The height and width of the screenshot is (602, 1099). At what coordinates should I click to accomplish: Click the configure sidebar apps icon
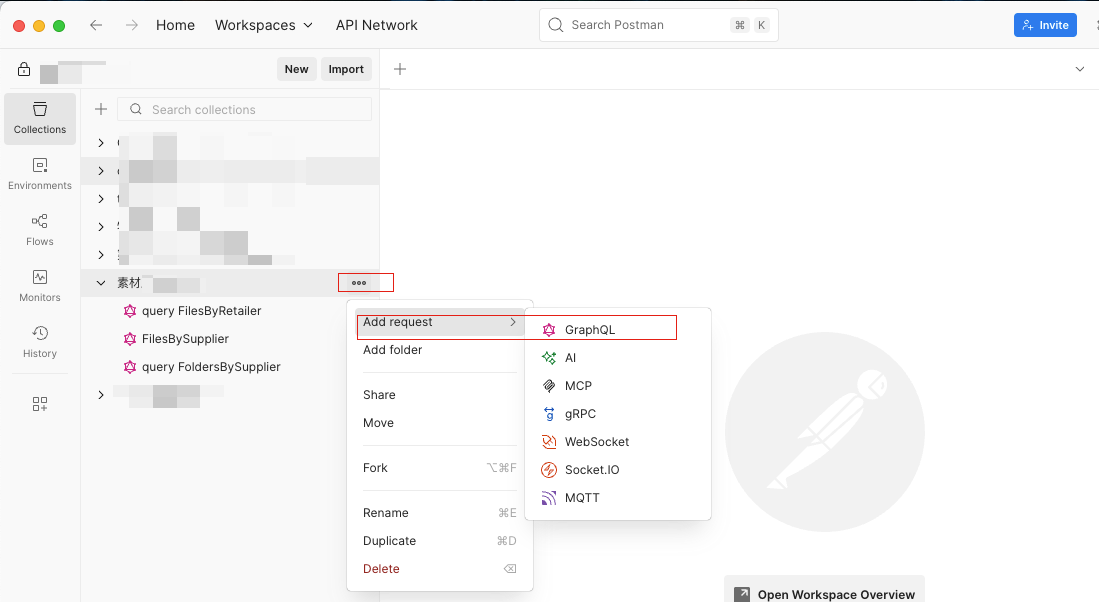click(x=40, y=404)
